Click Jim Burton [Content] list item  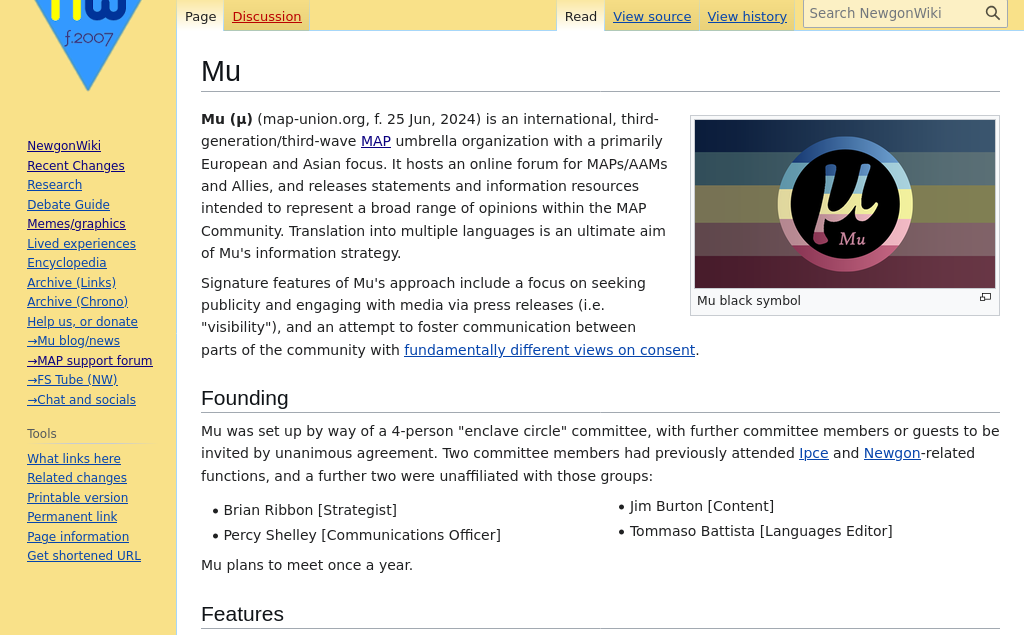pos(701,506)
